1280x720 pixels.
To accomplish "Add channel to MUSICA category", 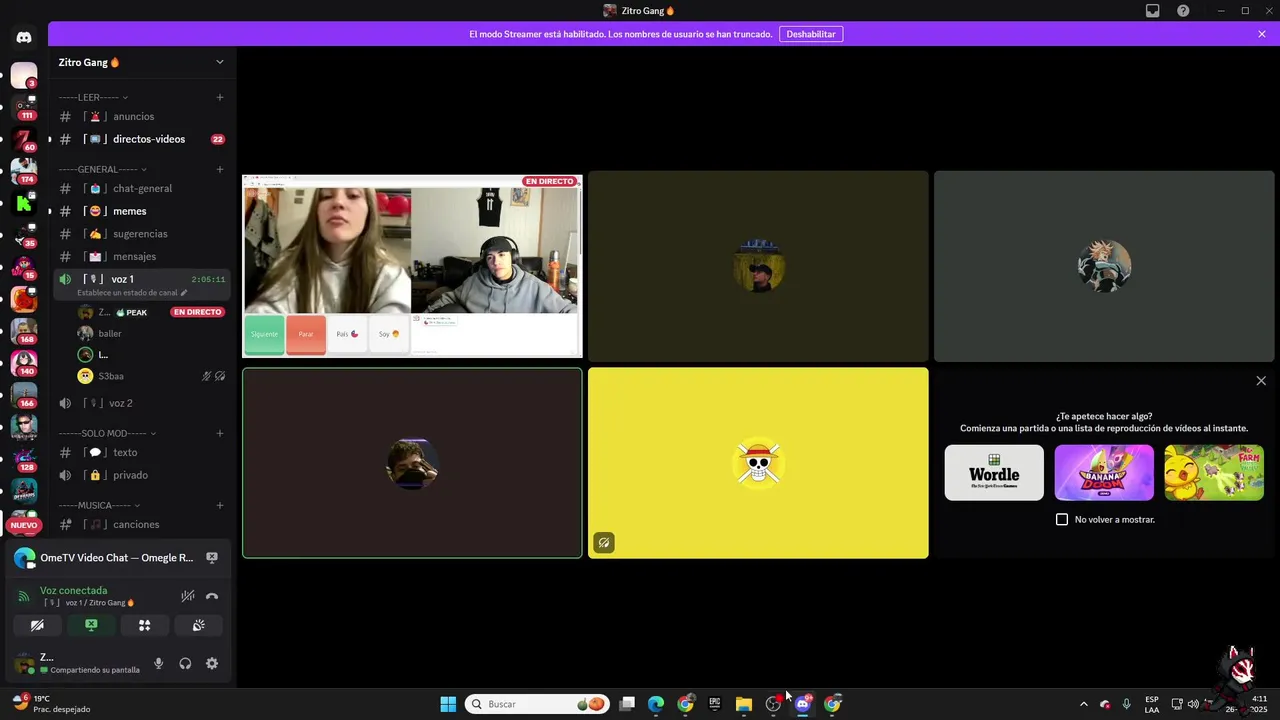I will click(220, 505).
